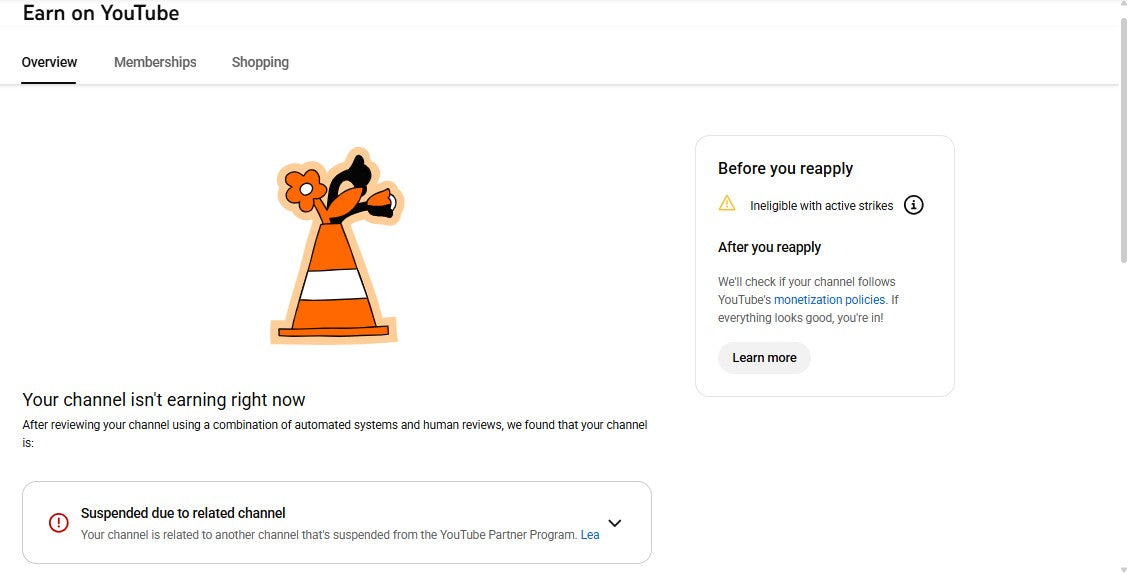
Task: Click the info icon beside active strikes
Action: point(913,205)
